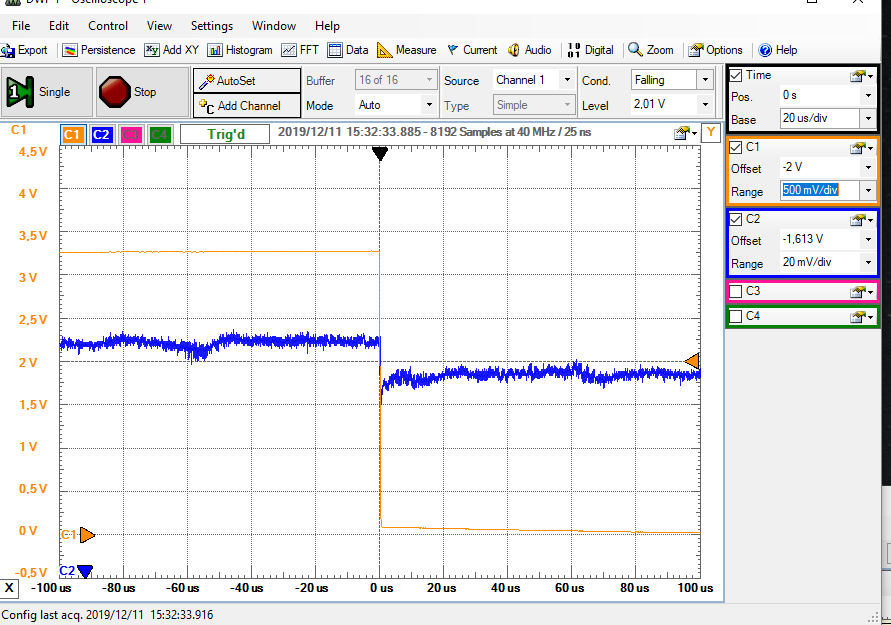Click the C2 Offset value field
This screenshot has height=625, width=891.
[816, 240]
